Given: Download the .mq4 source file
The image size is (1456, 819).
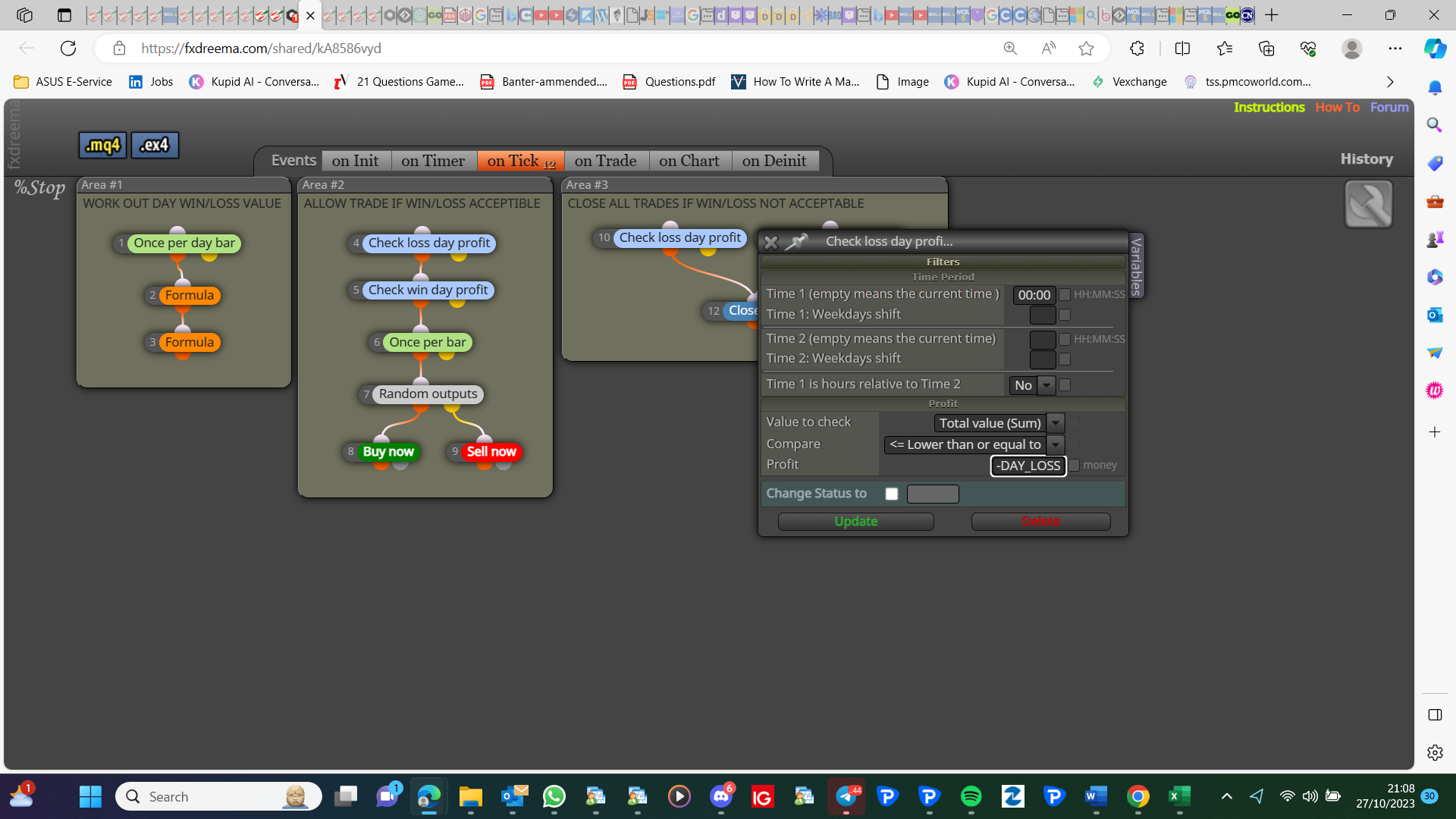Looking at the screenshot, I should (x=102, y=145).
